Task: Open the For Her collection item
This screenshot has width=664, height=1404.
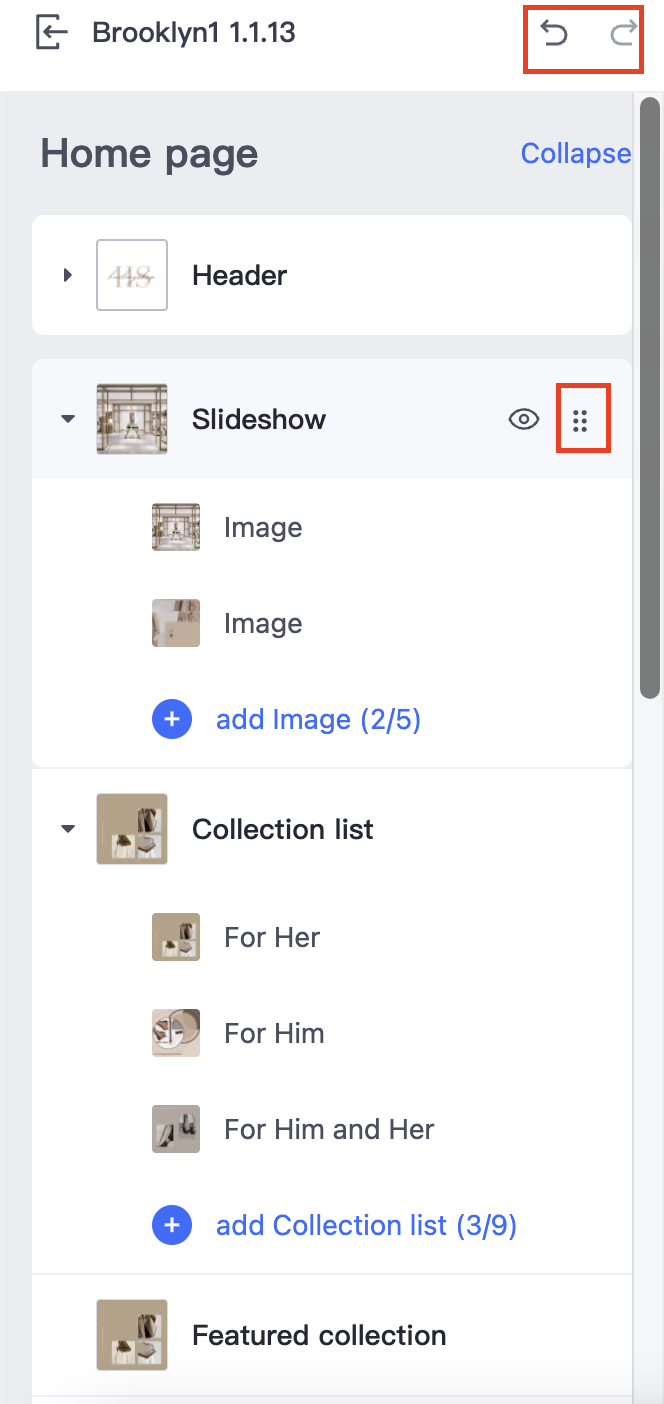Action: (272, 938)
